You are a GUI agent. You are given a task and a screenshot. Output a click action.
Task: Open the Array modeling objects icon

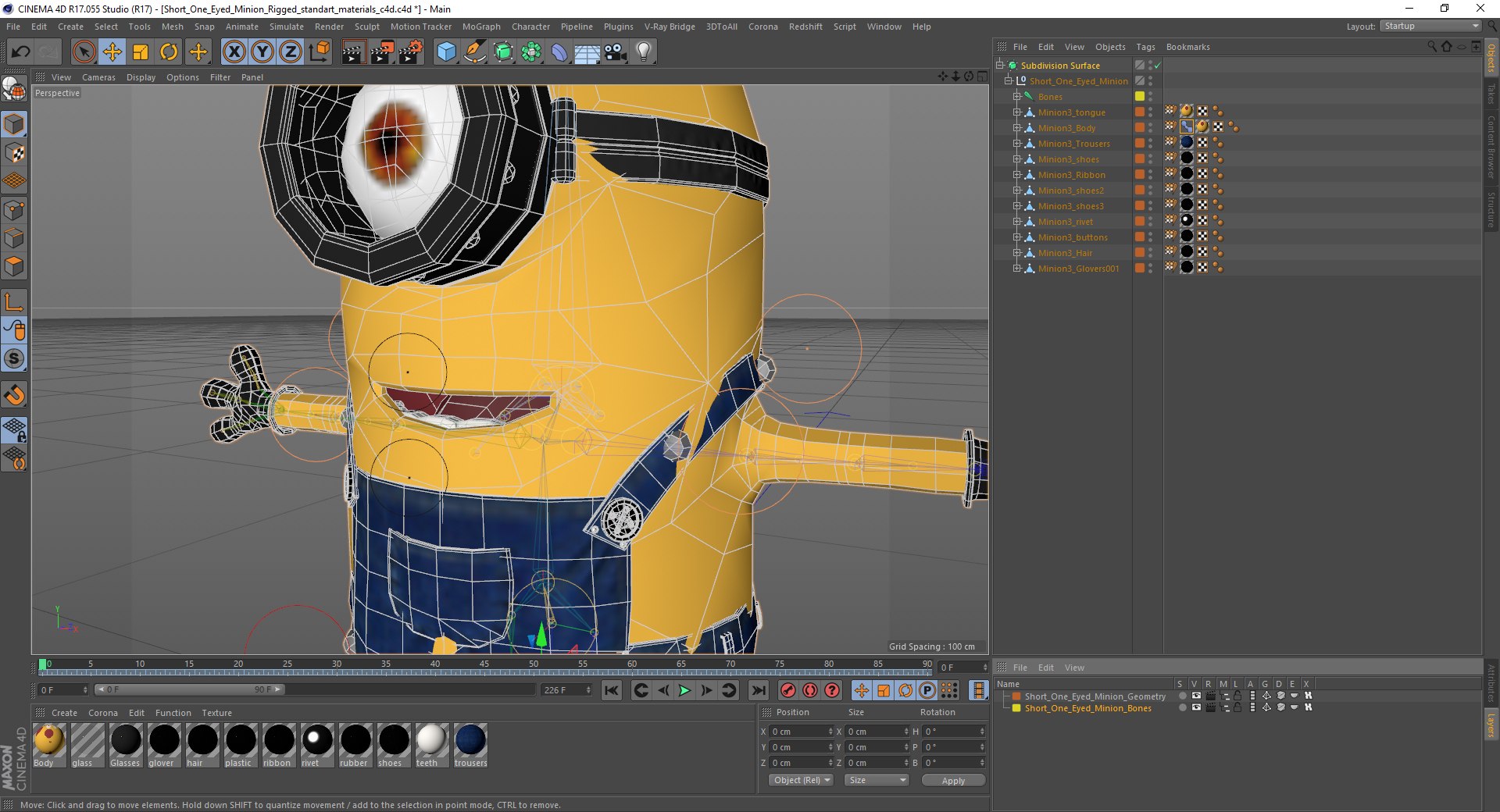(531, 52)
